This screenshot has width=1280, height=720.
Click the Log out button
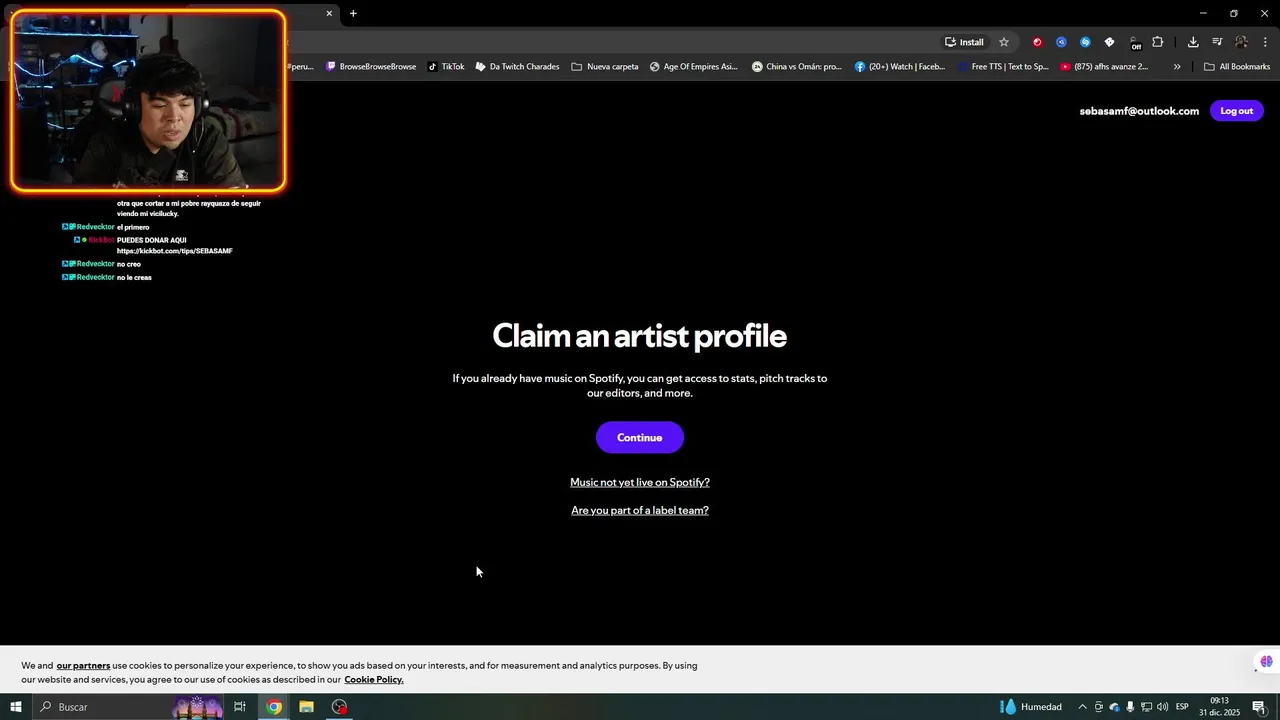pyautogui.click(x=1236, y=111)
